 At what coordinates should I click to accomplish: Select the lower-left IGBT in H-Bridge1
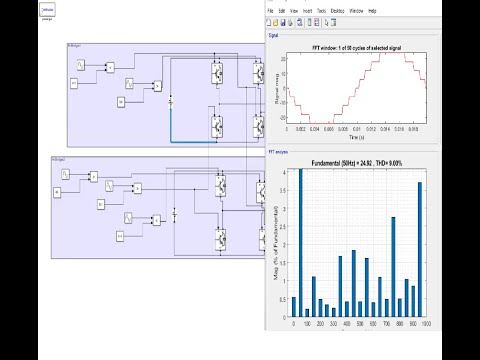pyautogui.click(x=217, y=127)
